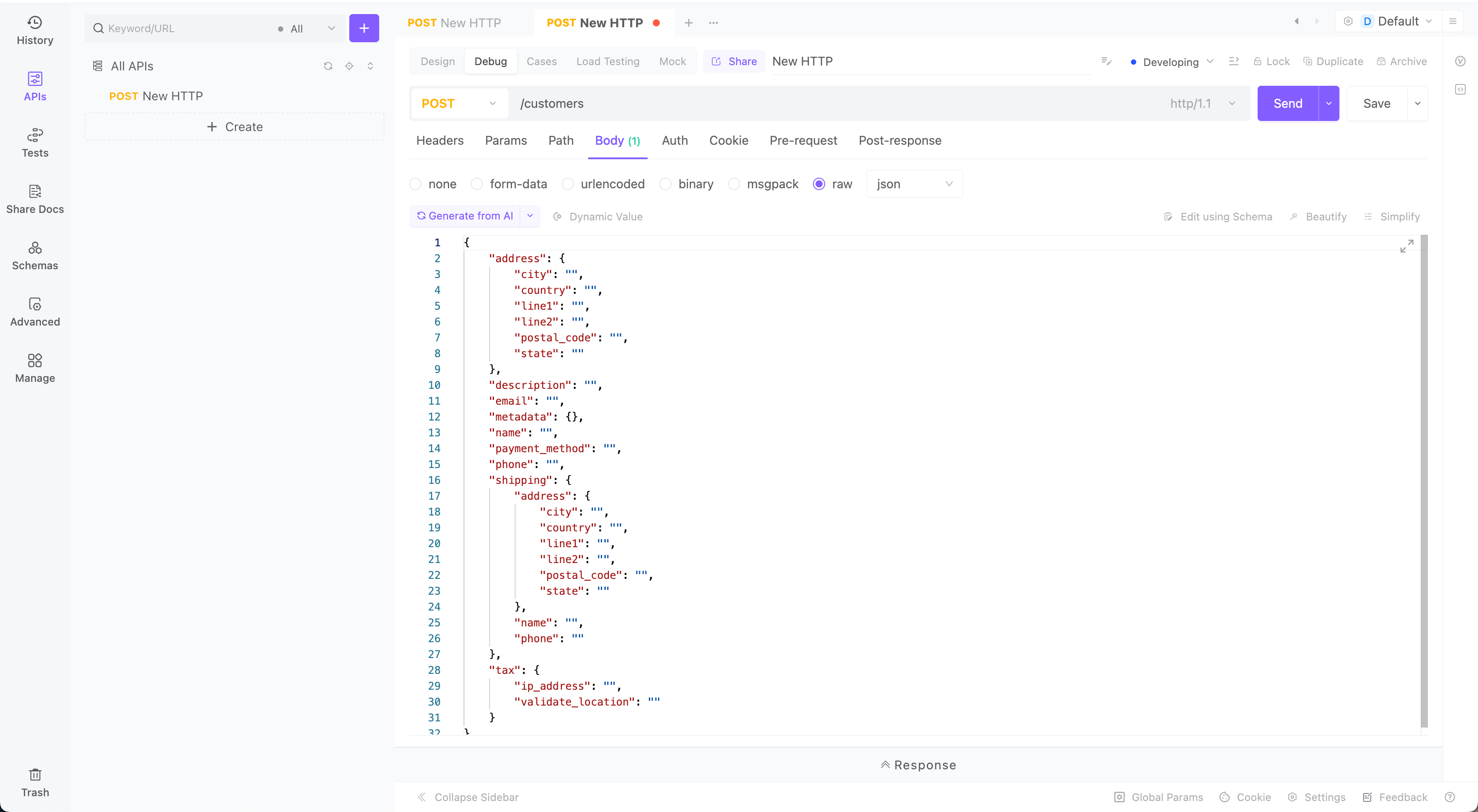Click the expand editor fullscreen icon

coord(1406,245)
